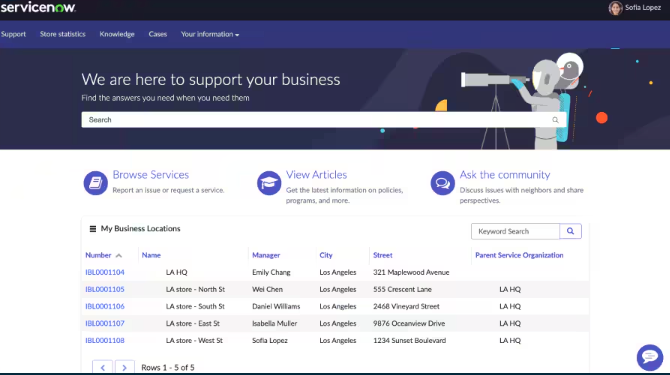Click manager Sofia Lopez table cell
This screenshot has width=670, height=375.
[x=270, y=340]
